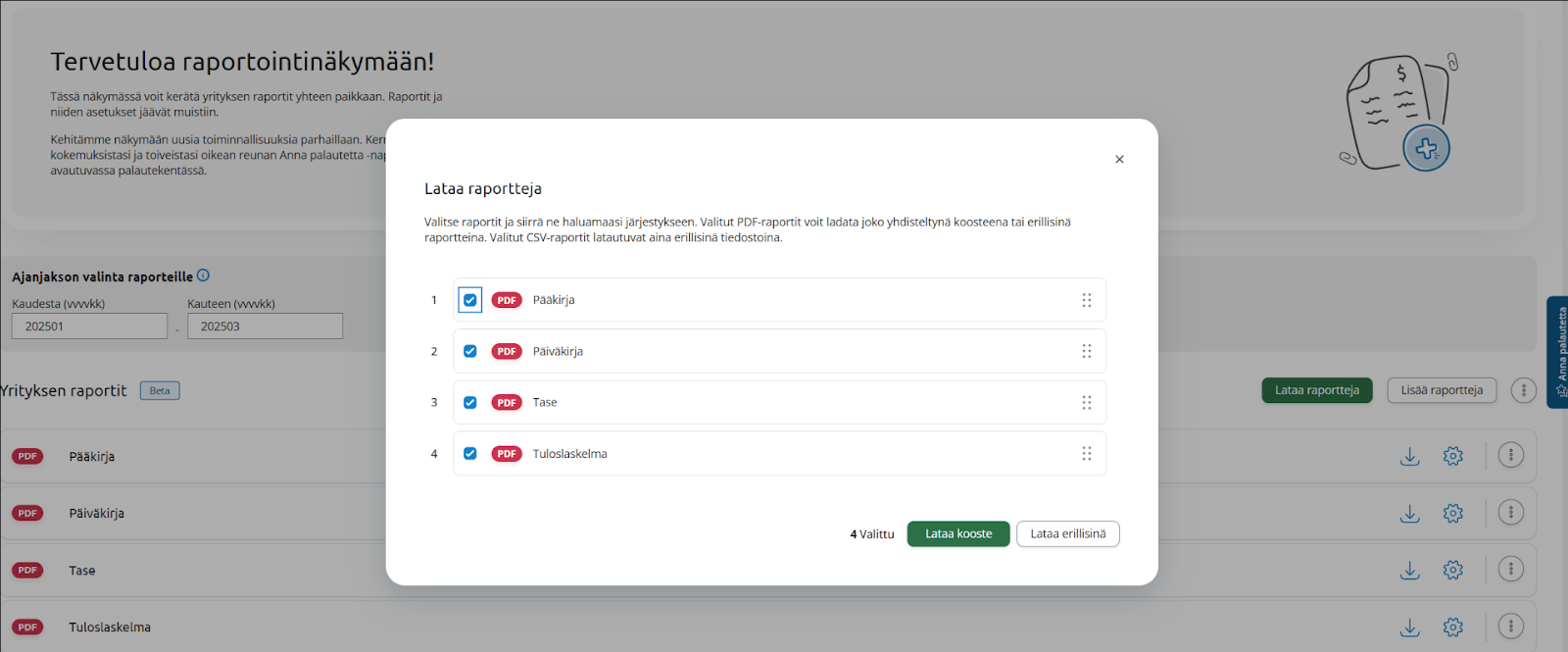Uncheck the Pääkirja checkbox

click(470, 300)
